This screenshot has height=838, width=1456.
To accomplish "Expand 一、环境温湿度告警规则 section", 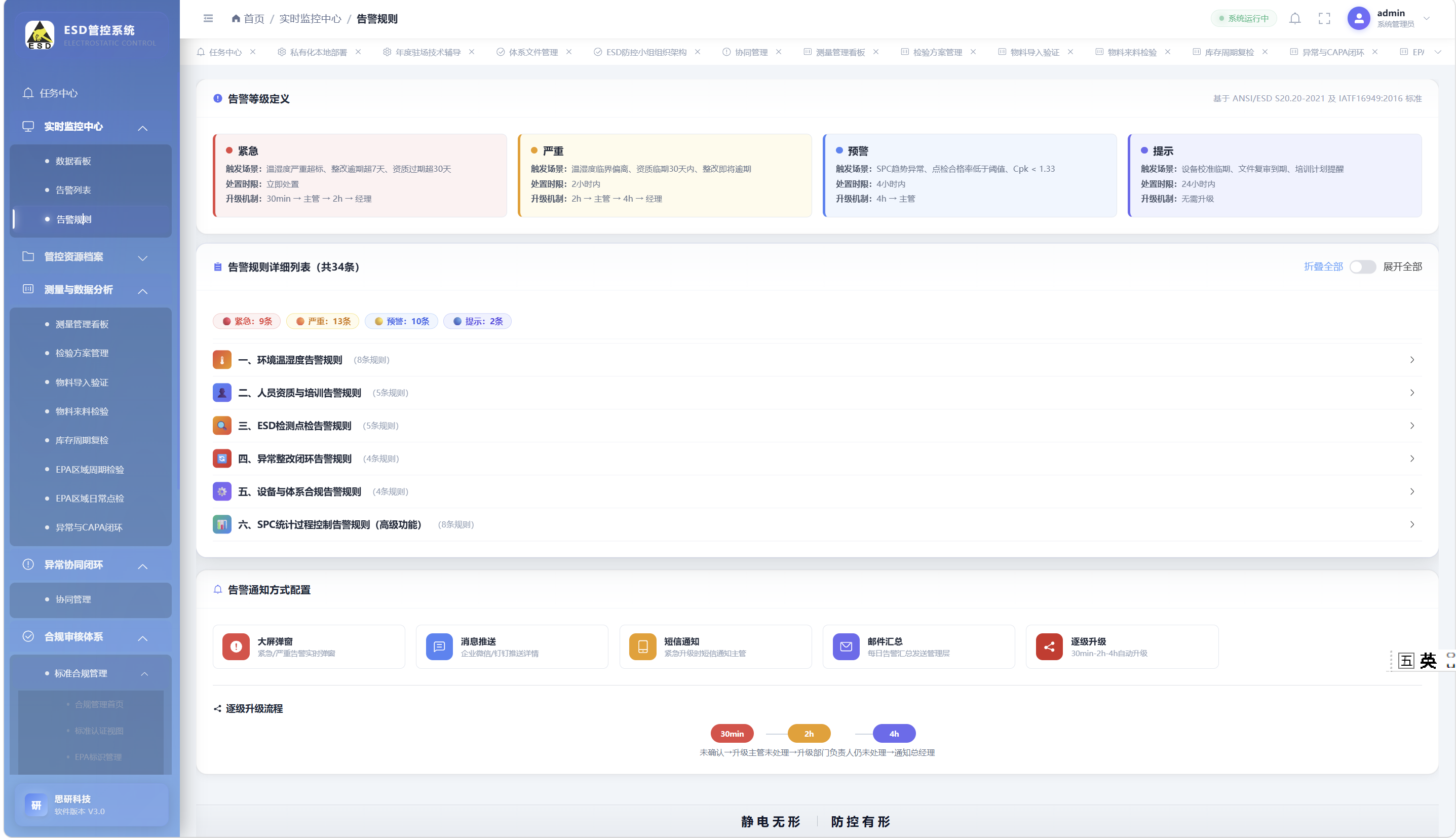I will [x=817, y=360].
